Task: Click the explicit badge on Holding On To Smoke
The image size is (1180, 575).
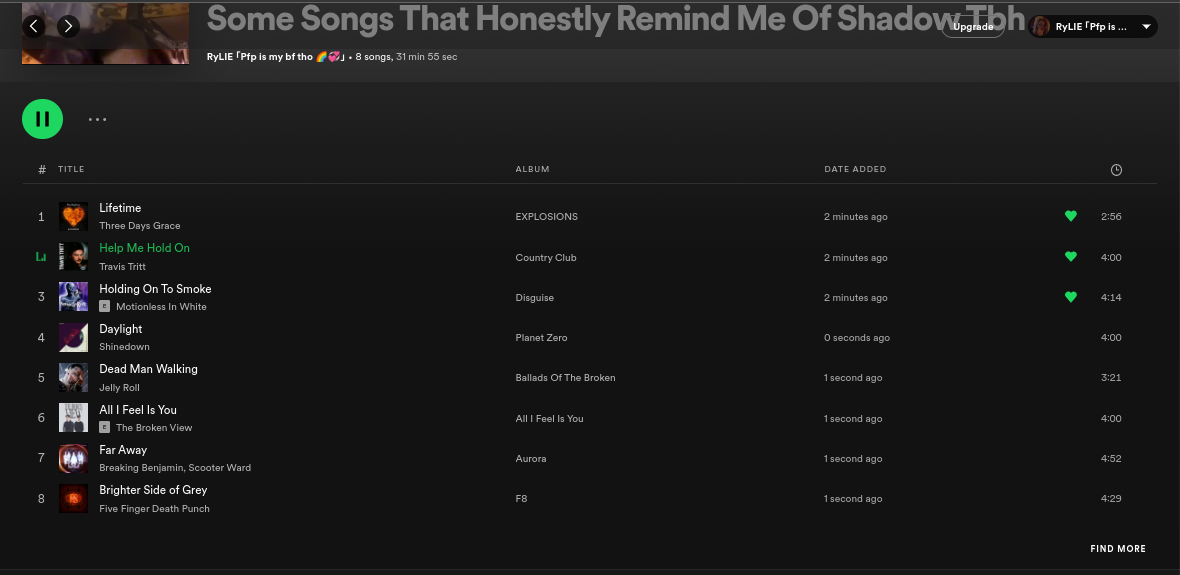Action: (x=105, y=307)
